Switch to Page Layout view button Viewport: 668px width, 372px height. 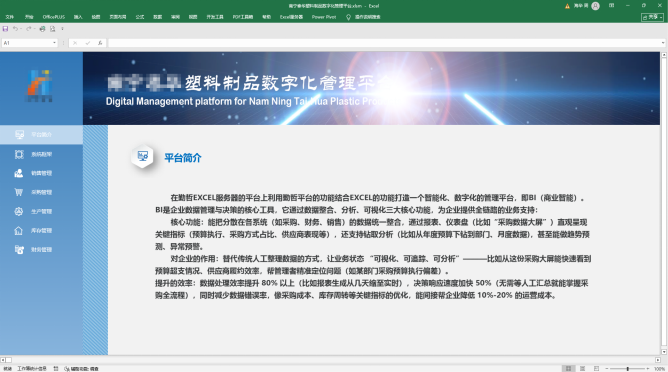point(582,369)
